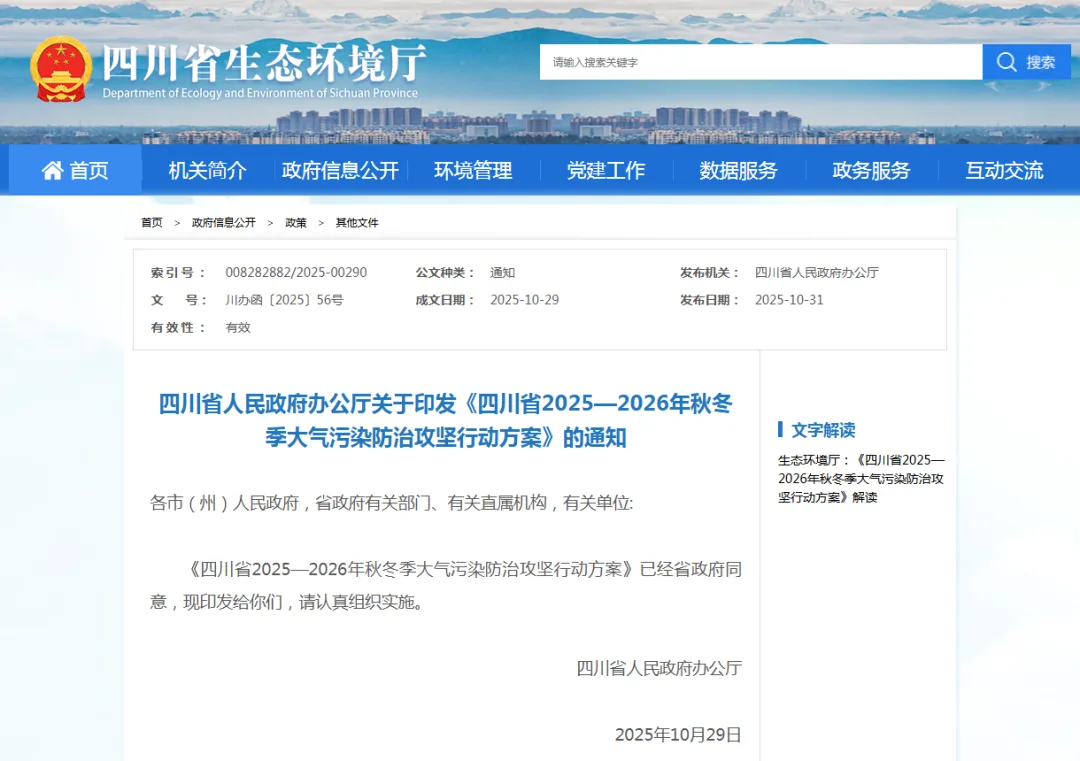Click the 文字解读 sidebar heading
Screen dimensions: 1080x761
823,430
